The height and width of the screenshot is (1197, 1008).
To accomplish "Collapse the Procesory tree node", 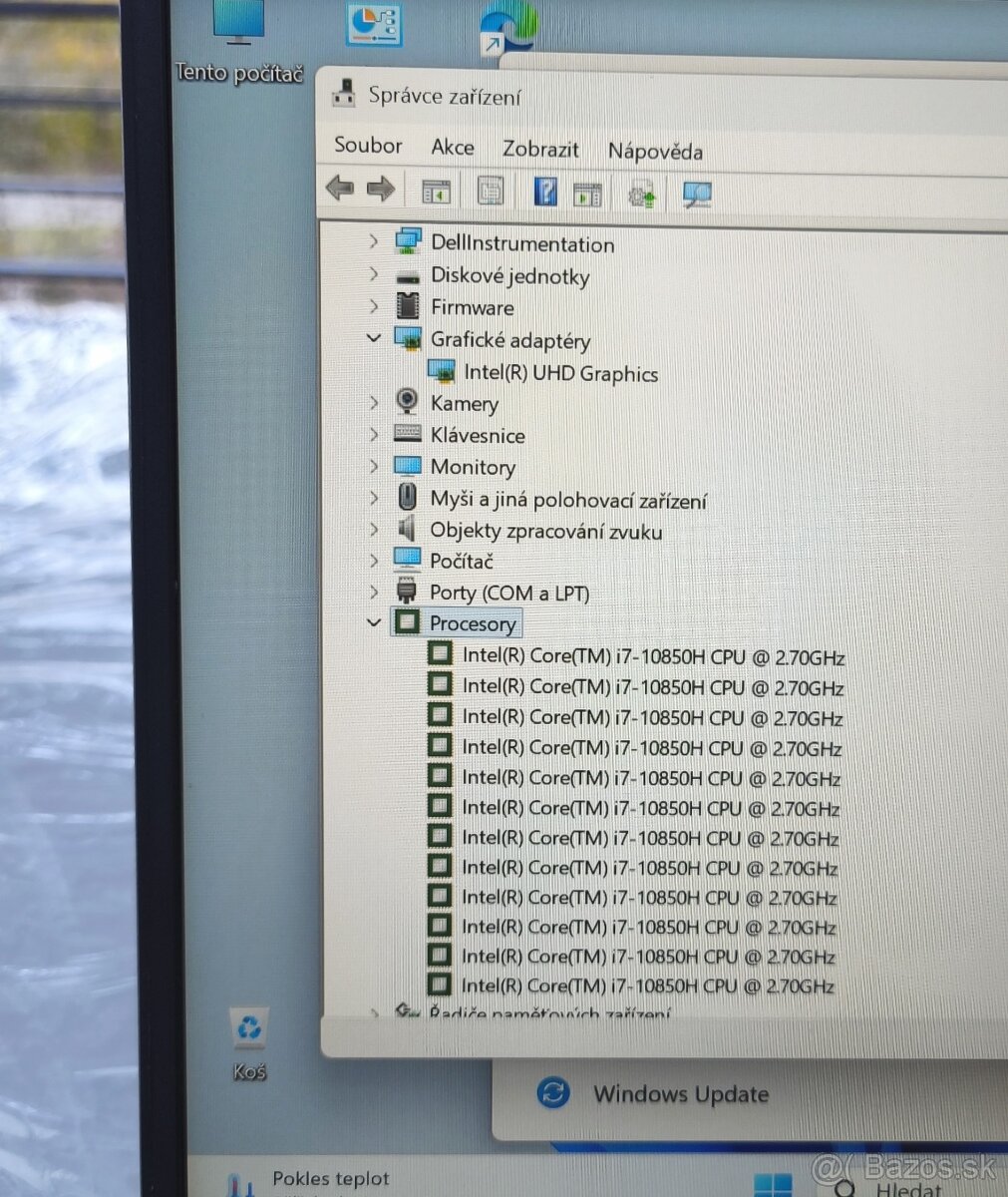I will [374, 622].
